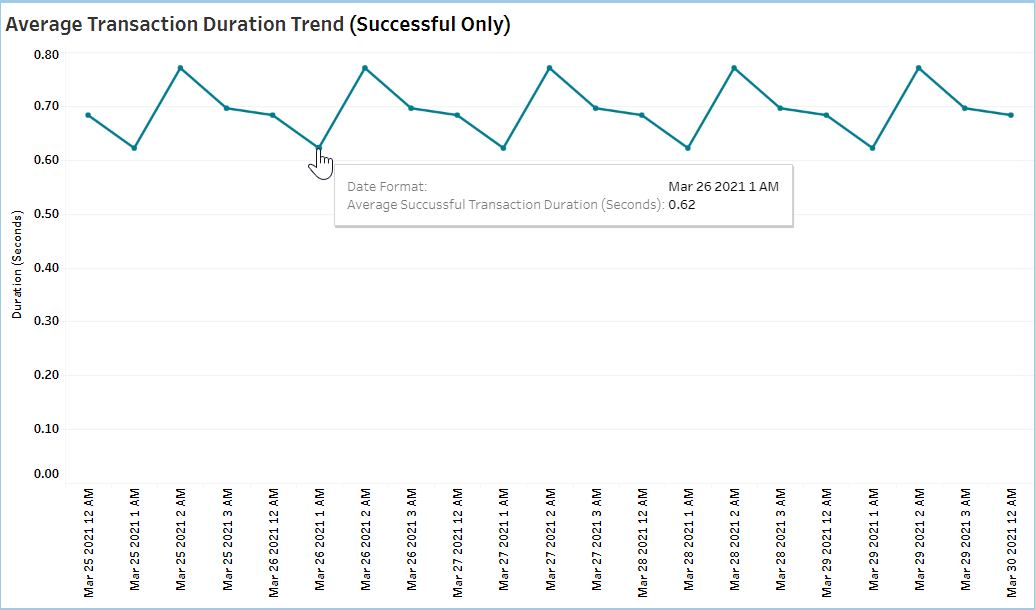This screenshot has width=1035, height=610.
Task: Click the Mar 30 2021 12 AM x-axis label
Action: coord(1012,542)
